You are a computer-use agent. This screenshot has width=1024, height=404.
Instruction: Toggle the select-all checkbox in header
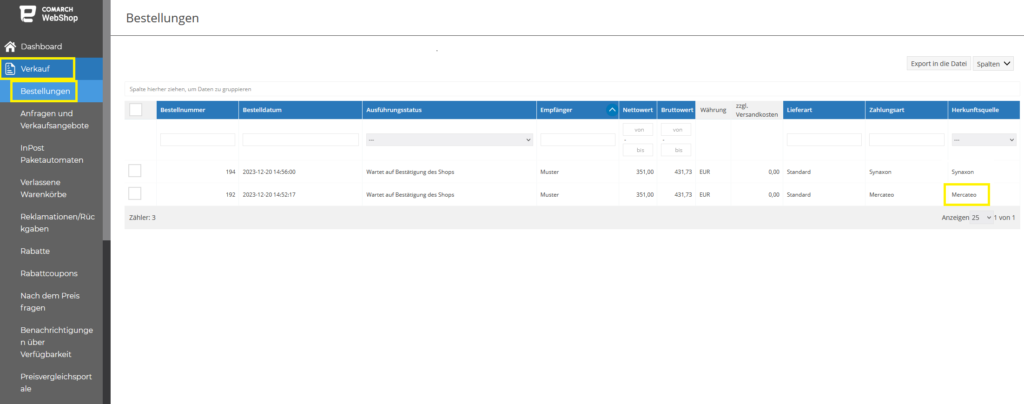coord(135,110)
